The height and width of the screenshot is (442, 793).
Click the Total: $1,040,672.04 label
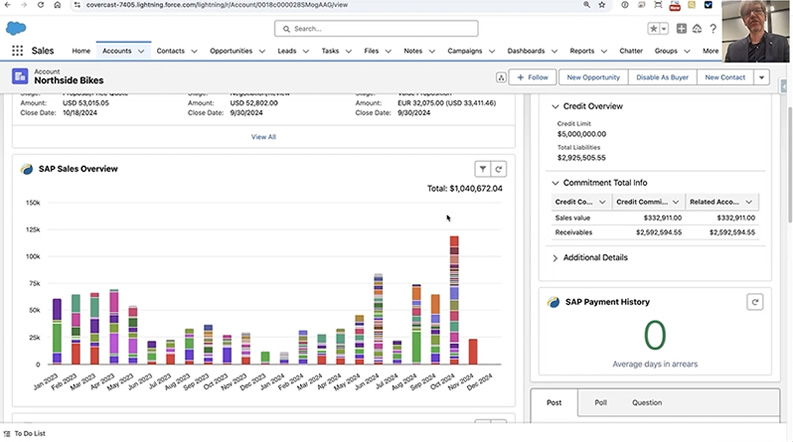[x=465, y=188]
